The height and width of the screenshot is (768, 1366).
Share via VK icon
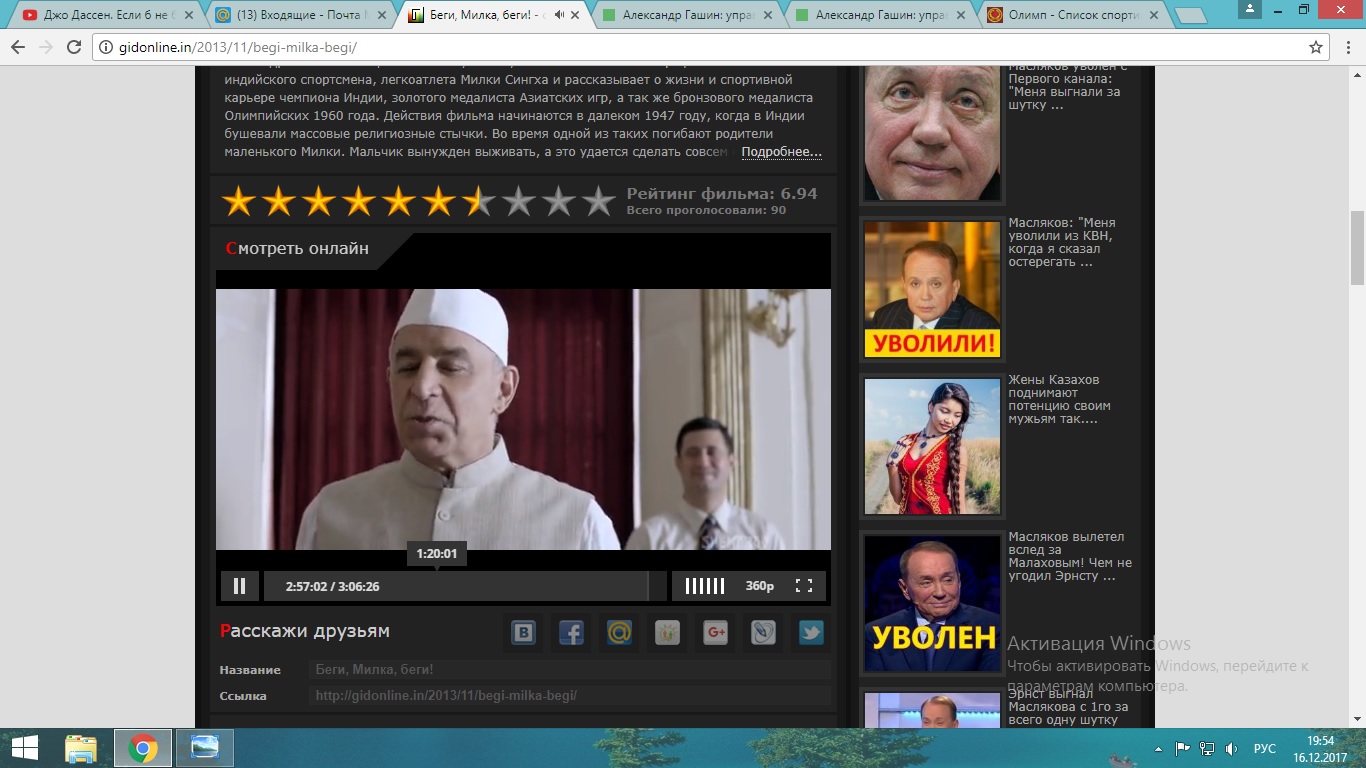523,632
